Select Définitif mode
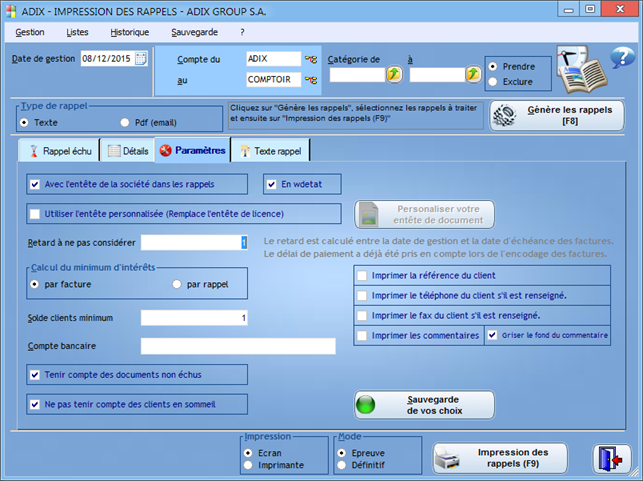 click(341, 465)
